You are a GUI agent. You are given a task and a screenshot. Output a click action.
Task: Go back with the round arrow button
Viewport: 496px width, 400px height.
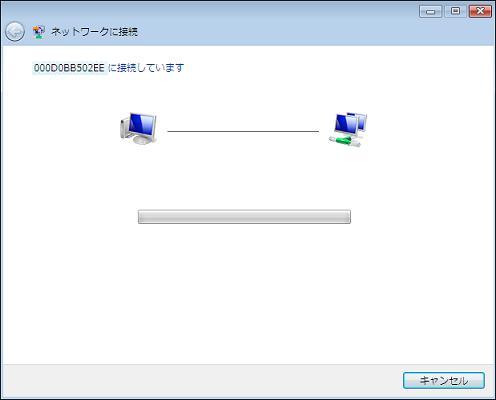[15, 32]
